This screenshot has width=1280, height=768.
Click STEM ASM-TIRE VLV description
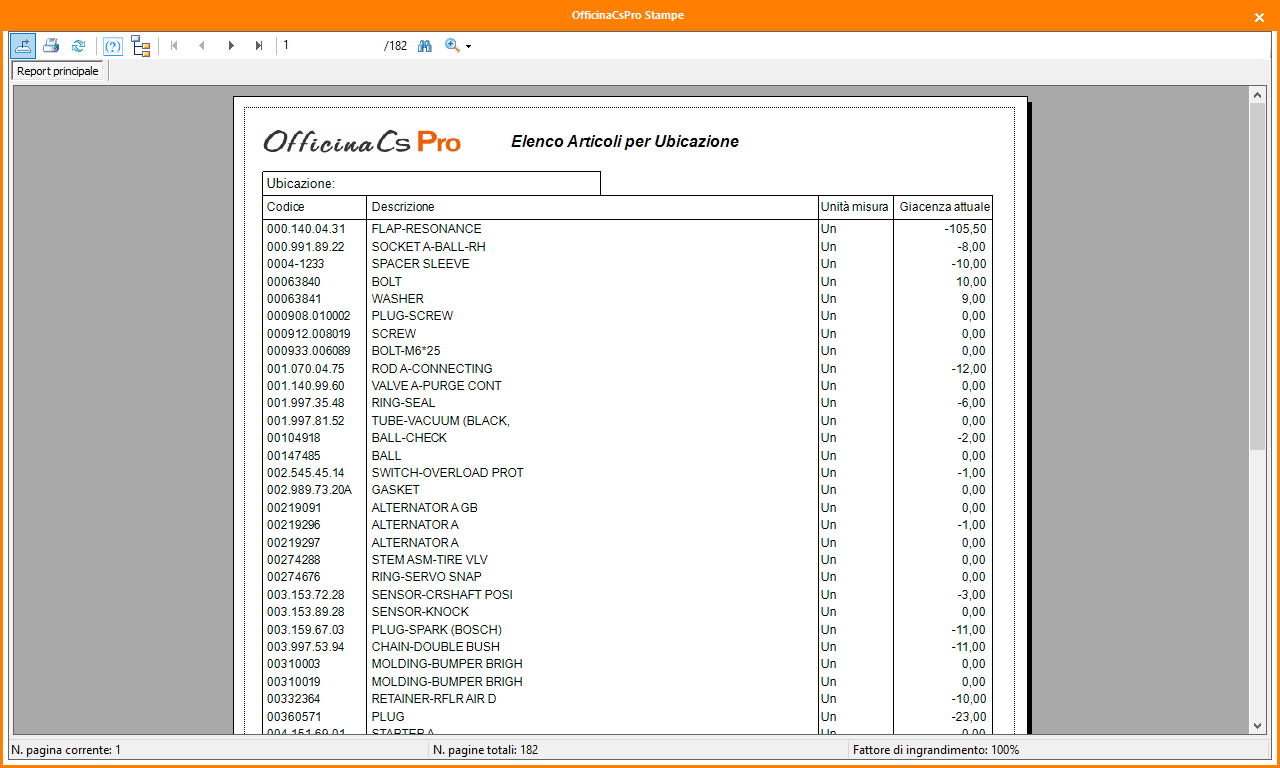[429, 560]
